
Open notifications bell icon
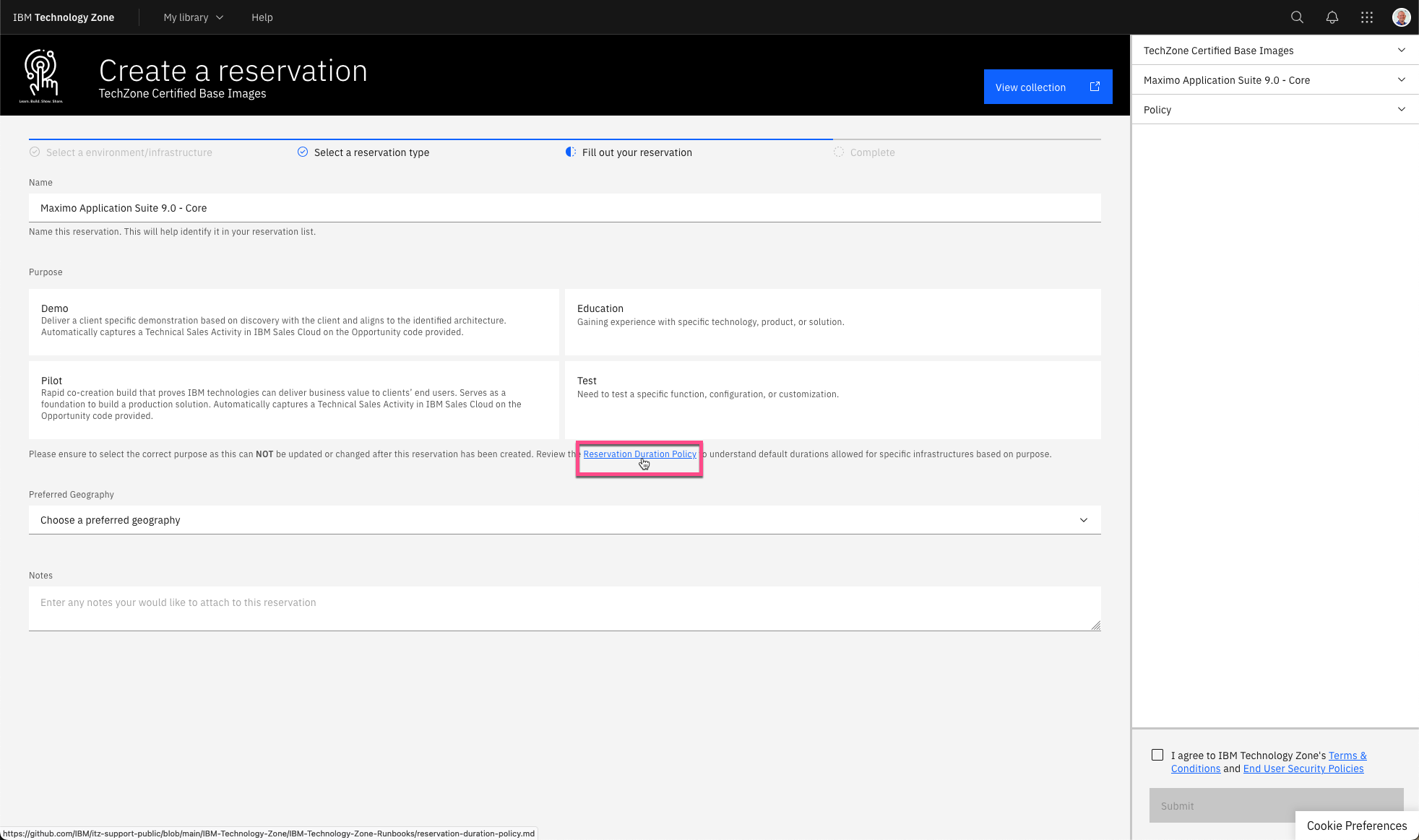[1332, 17]
